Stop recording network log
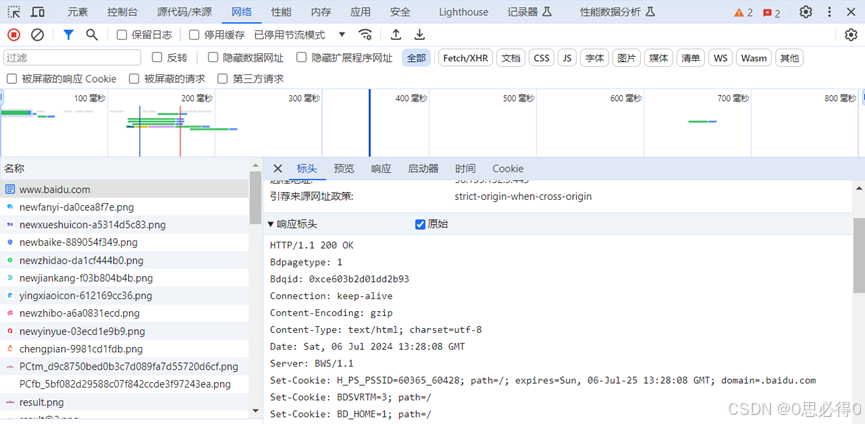The image size is (865, 424). (14, 35)
